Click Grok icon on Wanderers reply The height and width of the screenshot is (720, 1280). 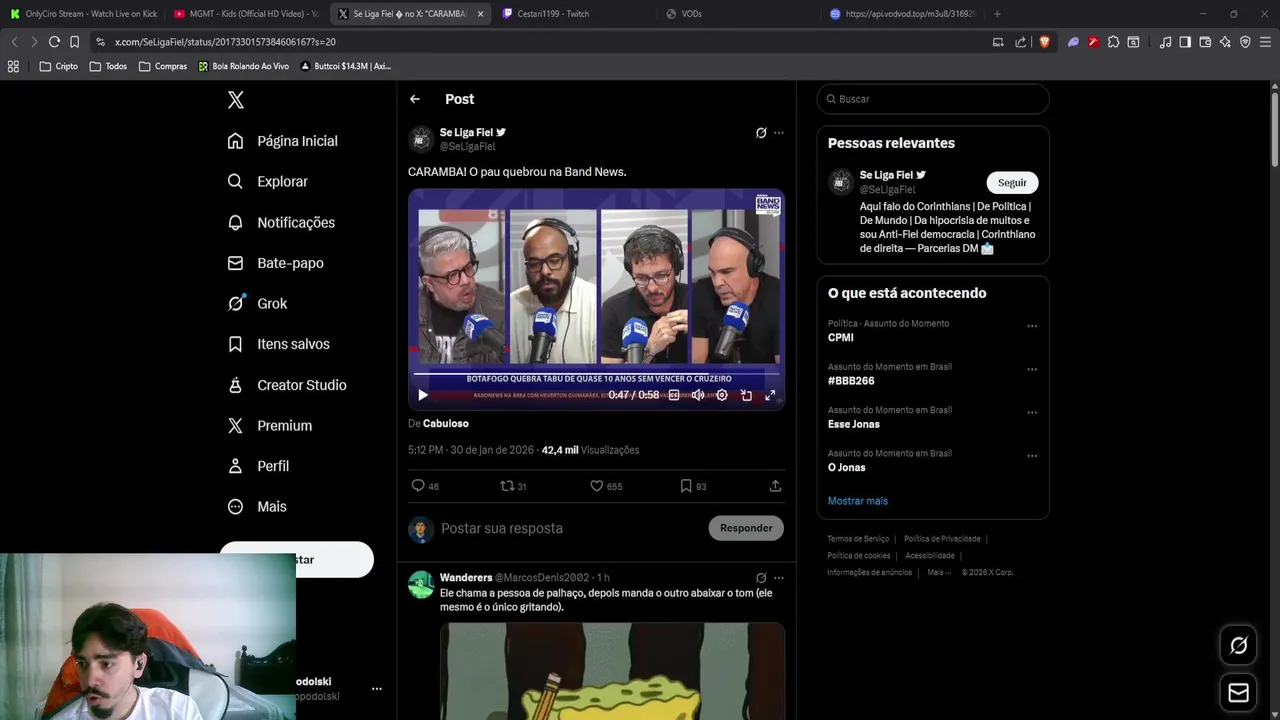[761, 578]
